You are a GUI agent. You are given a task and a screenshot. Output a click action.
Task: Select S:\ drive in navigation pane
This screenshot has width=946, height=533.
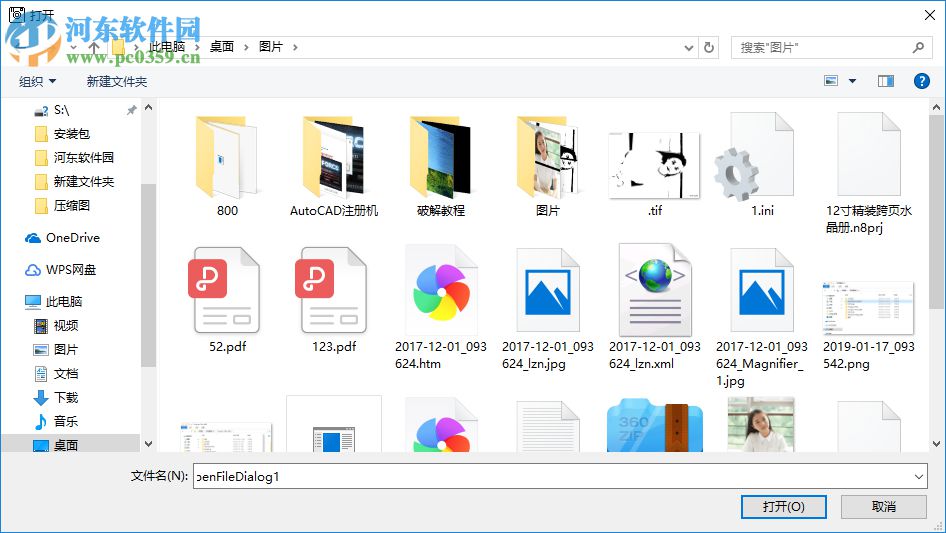[61, 110]
